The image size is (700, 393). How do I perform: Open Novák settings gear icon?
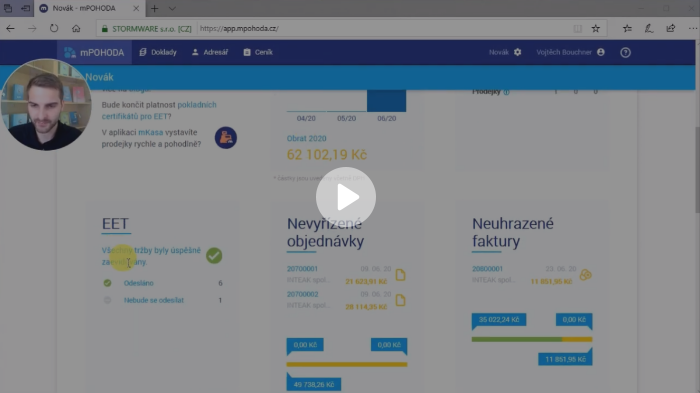pos(517,52)
